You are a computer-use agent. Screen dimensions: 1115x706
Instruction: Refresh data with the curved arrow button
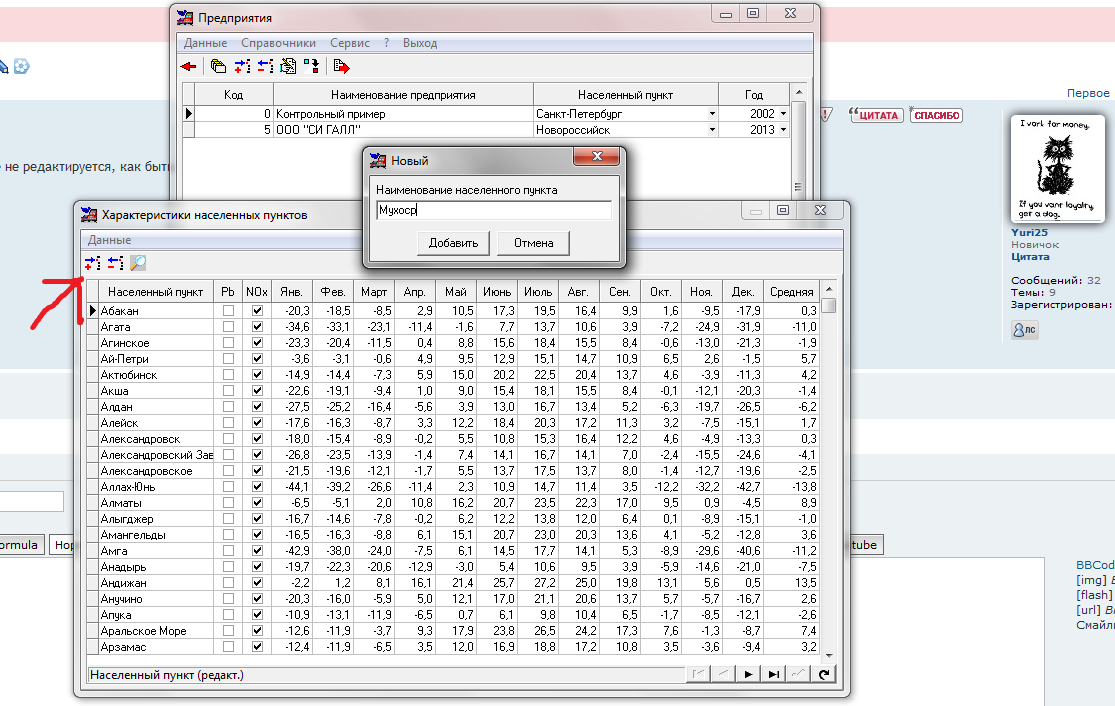click(824, 675)
